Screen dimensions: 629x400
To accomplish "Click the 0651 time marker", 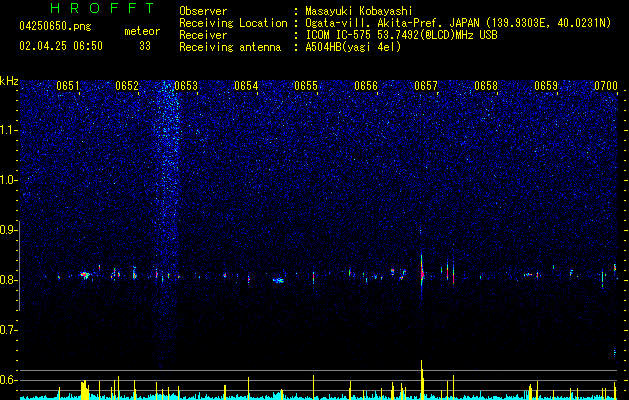I will (x=67, y=86).
